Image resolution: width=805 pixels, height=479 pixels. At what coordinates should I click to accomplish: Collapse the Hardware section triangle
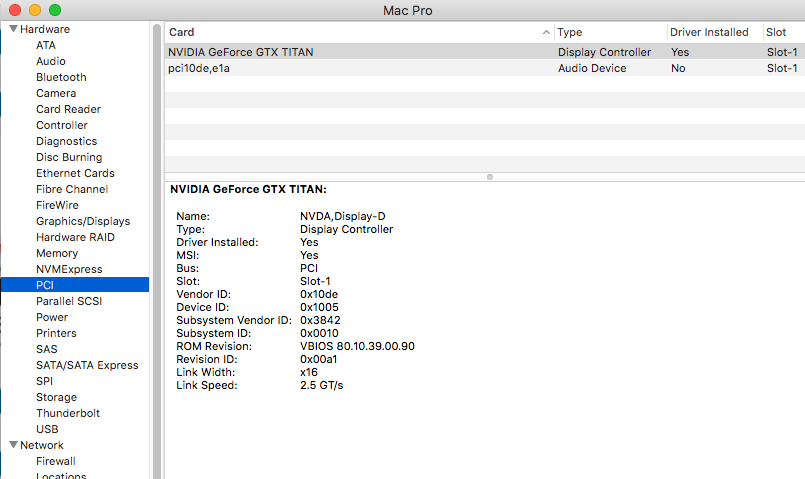(13, 29)
